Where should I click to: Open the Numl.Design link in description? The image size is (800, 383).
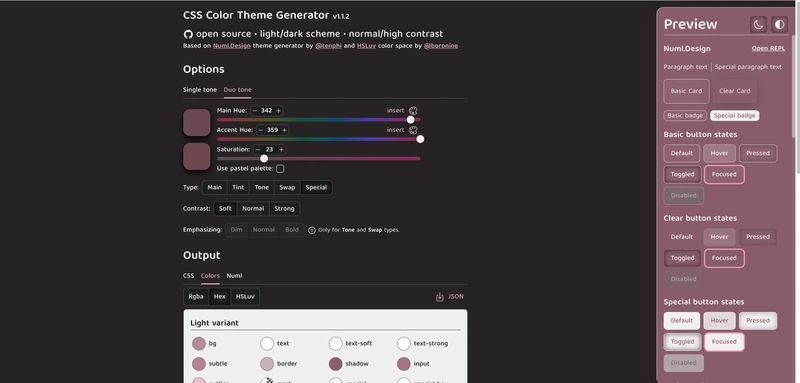(232, 46)
